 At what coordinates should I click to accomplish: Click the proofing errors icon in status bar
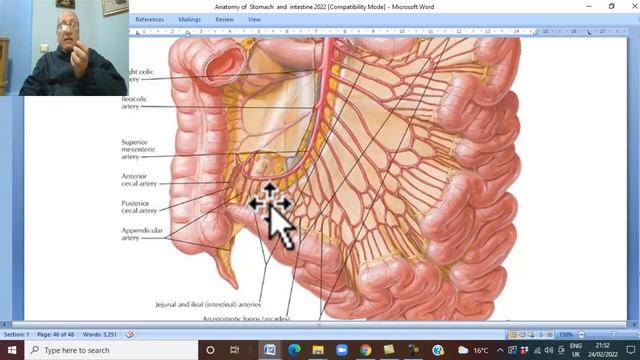click(x=130, y=334)
